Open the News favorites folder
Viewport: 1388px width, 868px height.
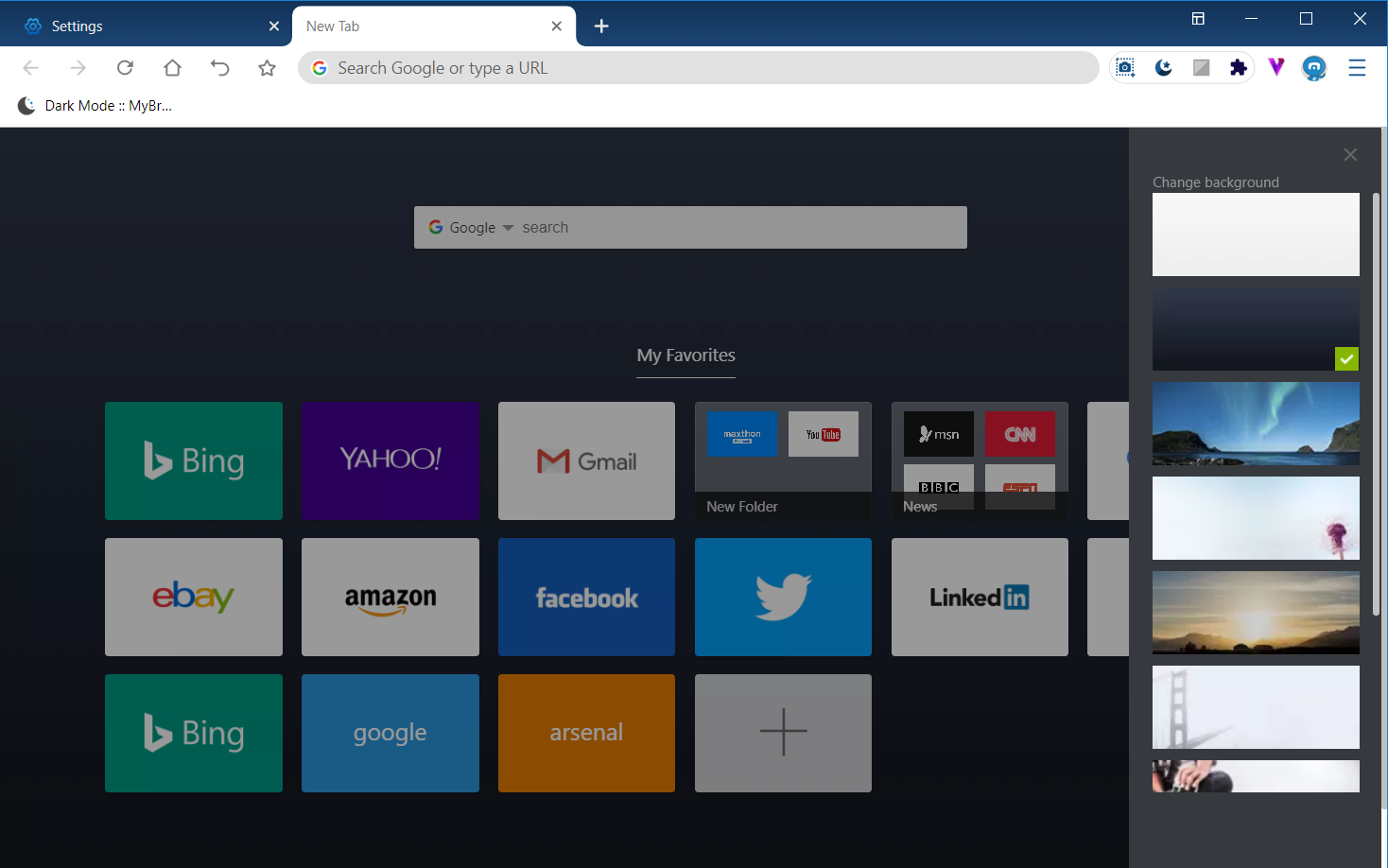tap(980, 460)
